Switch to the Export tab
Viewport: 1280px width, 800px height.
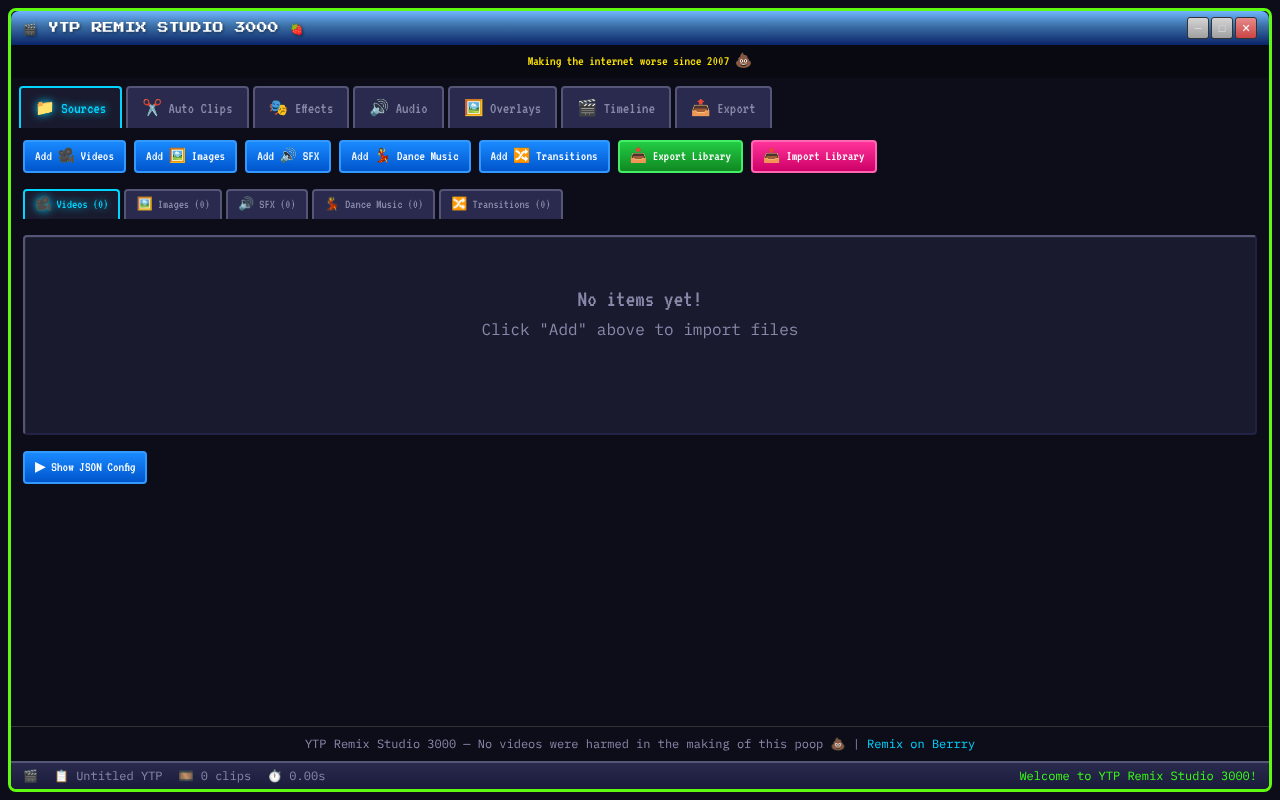click(x=723, y=108)
